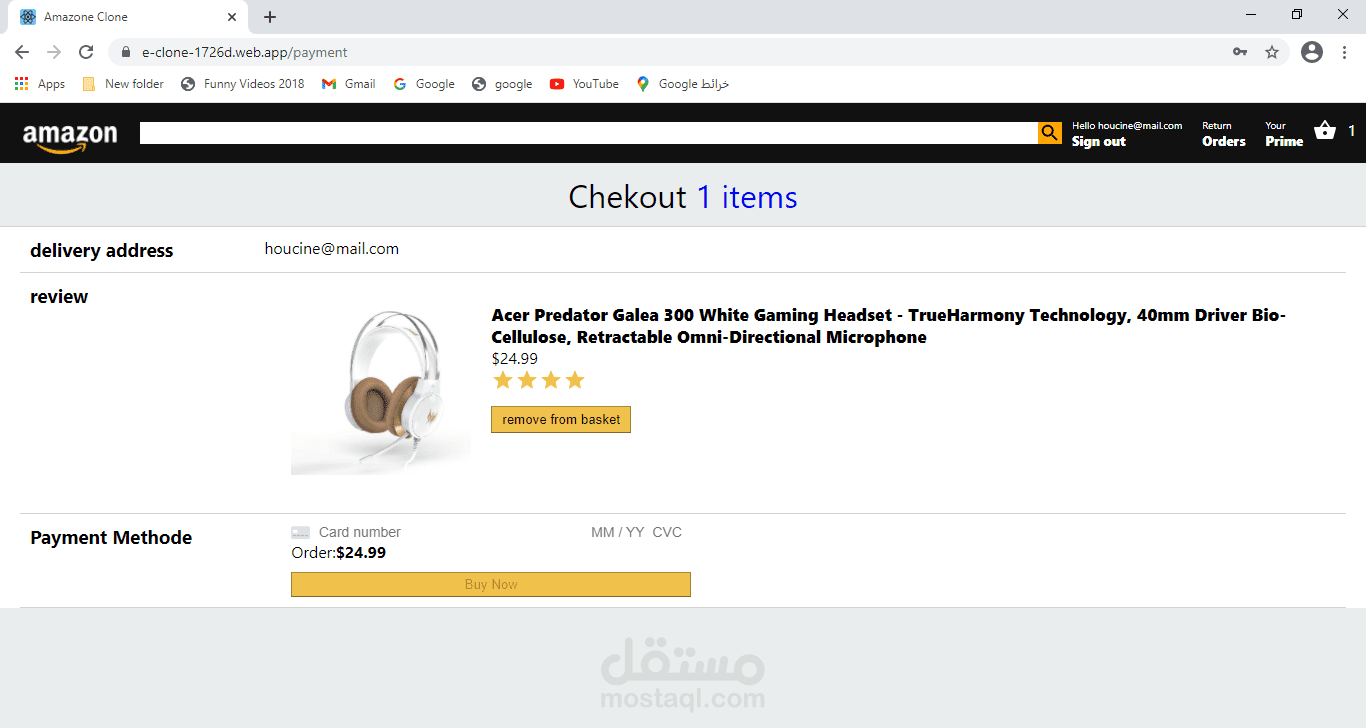Open the Chrome profile avatar icon

(1312, 52)
